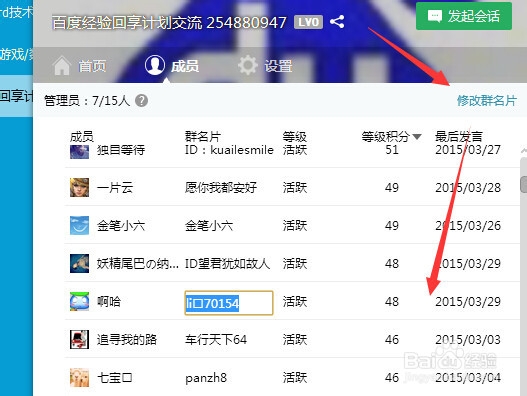
Task: Click the help question mark beside 管理员
Action: [x=141, y=101]
